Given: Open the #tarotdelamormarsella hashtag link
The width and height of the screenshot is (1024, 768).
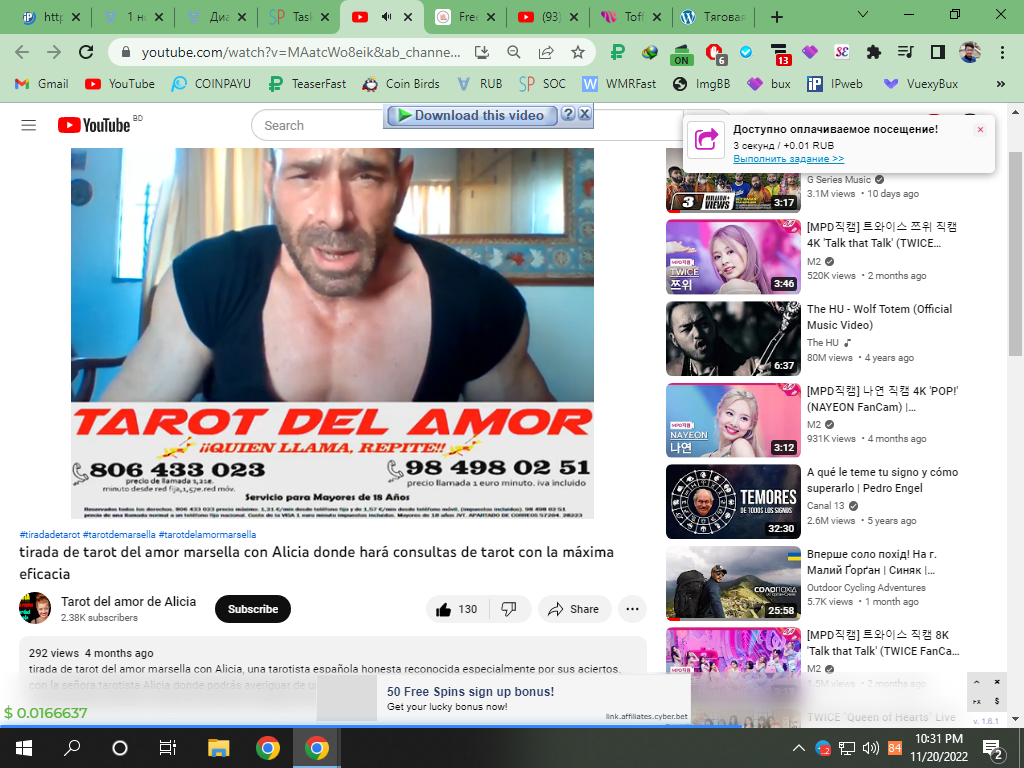Looking at the screenshot, I should coord(207,534).
